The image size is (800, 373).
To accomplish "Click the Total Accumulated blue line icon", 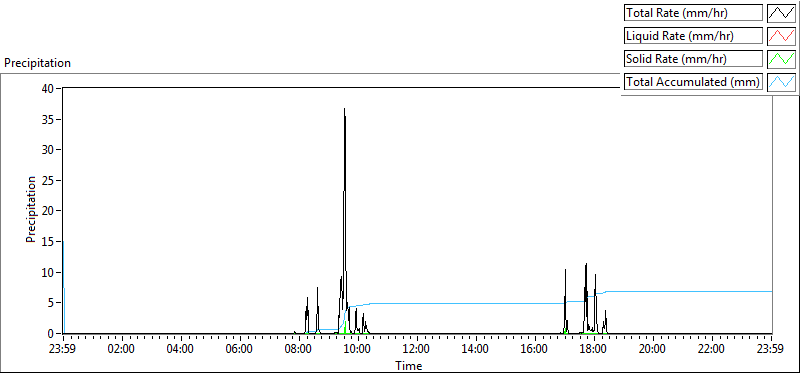I will 781,82.
